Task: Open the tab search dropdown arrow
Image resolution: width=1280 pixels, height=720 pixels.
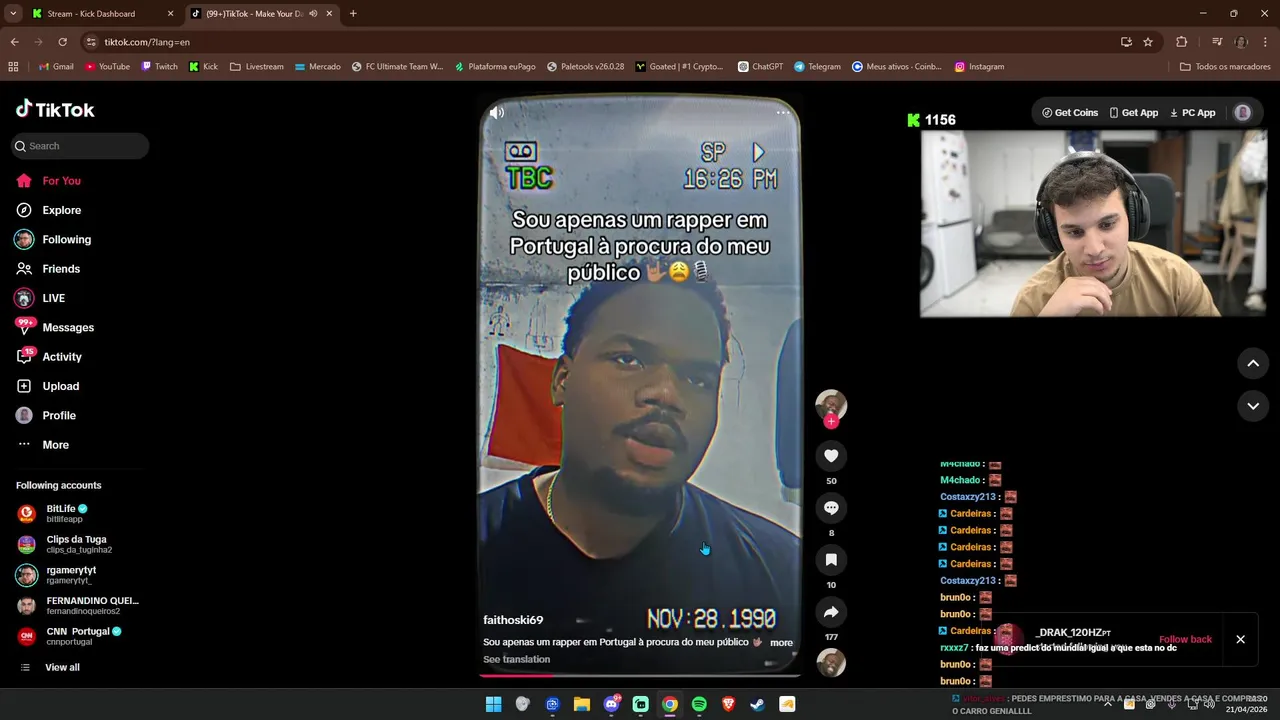Action: coord(13,14)
